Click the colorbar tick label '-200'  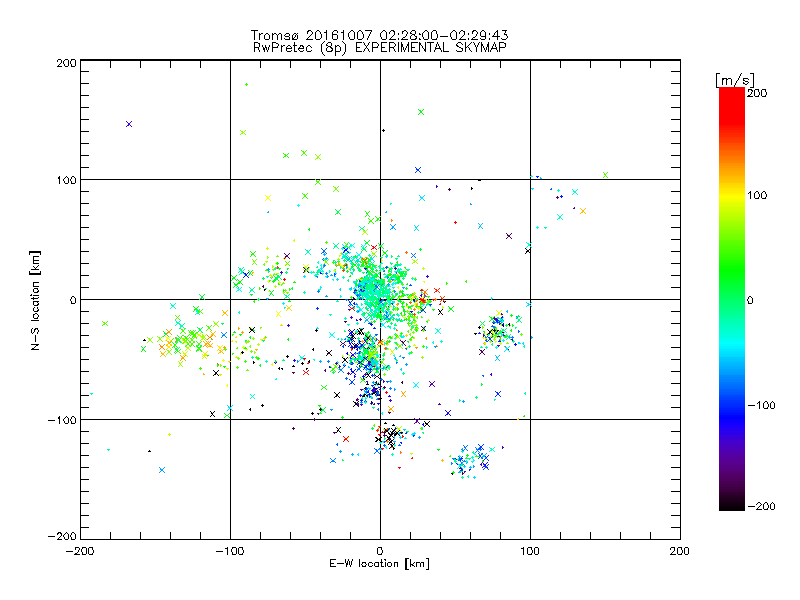[x=761, y=506]
